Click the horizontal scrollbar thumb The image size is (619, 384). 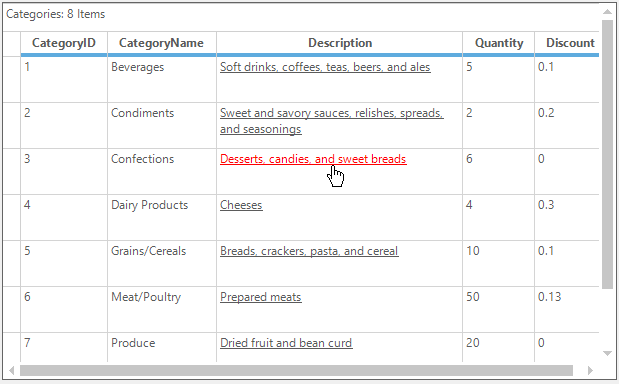click(296, 371)
